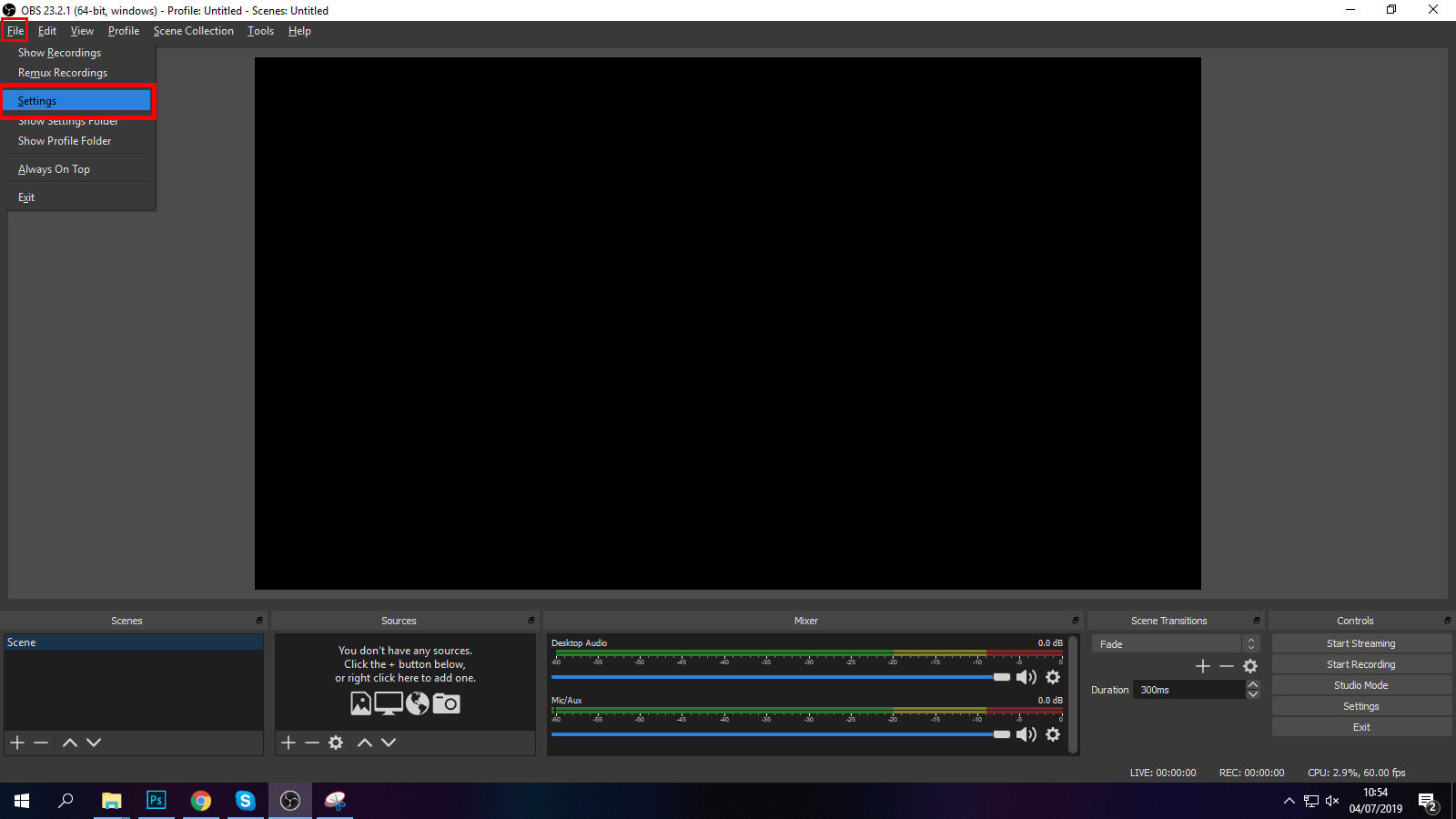Open source properties gear in Sources panel
Screen dimensions: 1456x819
336,743
